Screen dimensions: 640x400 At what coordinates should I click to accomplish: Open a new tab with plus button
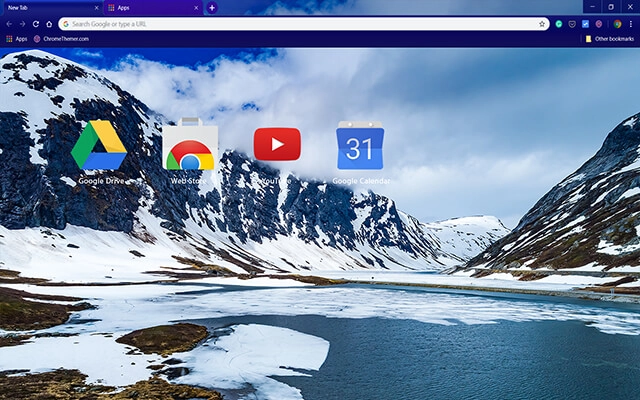click(212, 8)
